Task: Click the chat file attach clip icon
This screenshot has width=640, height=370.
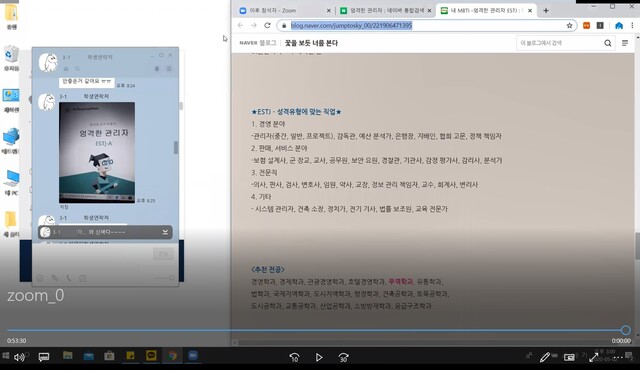Action: [54, 278]
